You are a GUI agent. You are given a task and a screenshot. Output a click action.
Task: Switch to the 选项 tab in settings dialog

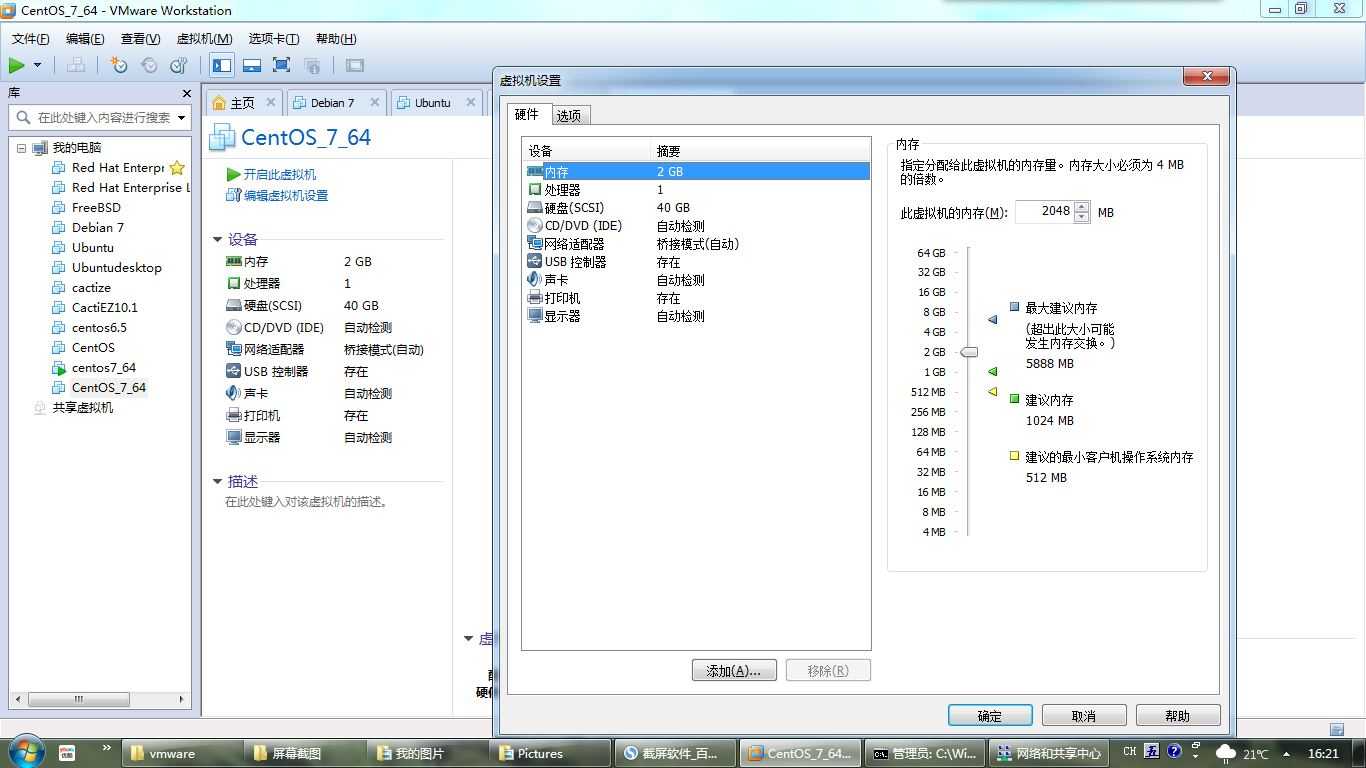(569, 115)
